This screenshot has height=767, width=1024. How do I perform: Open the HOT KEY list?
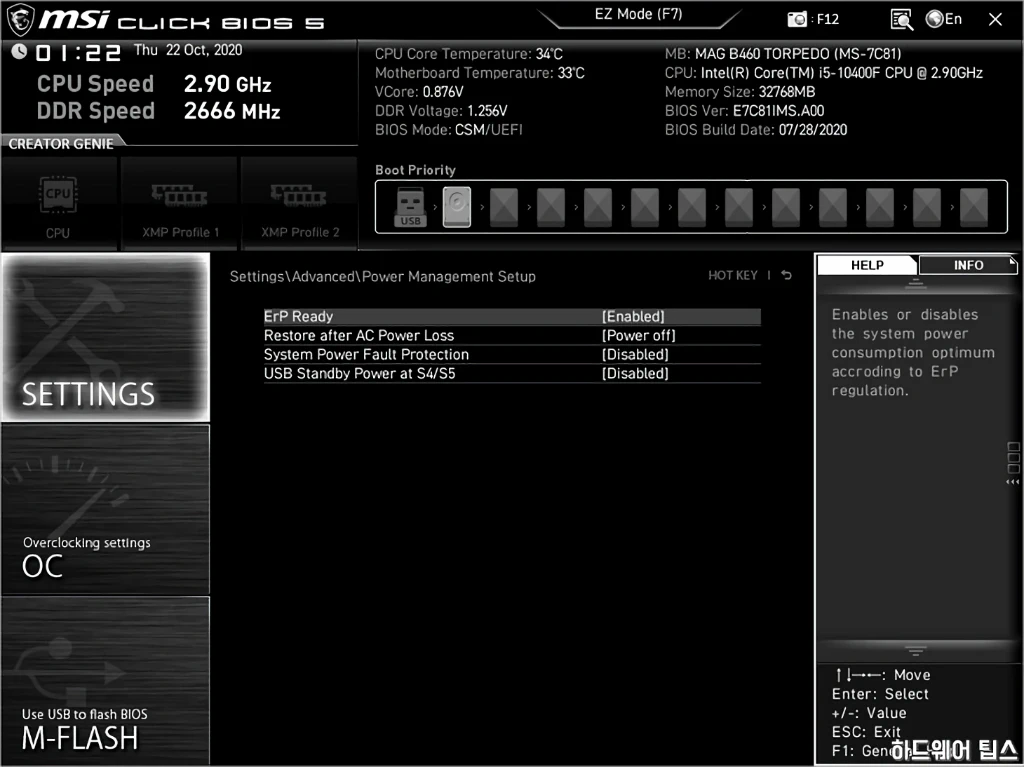(x=733, y=275)
